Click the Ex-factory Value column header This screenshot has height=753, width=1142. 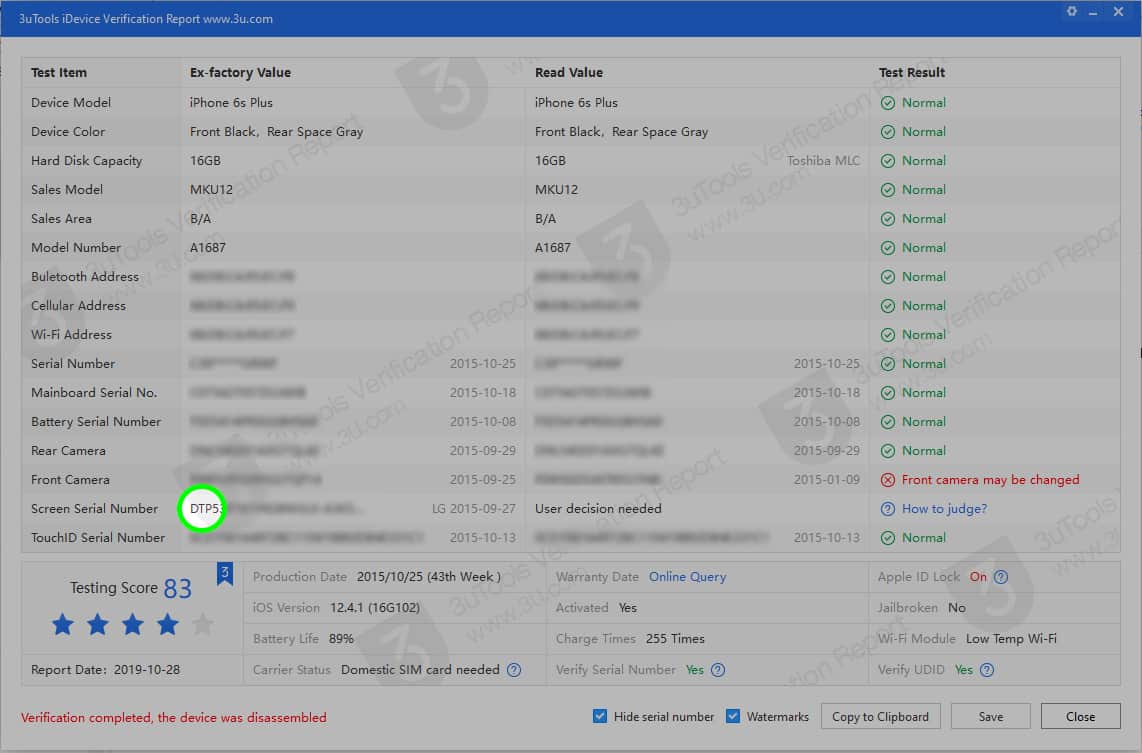click(240, 73)
